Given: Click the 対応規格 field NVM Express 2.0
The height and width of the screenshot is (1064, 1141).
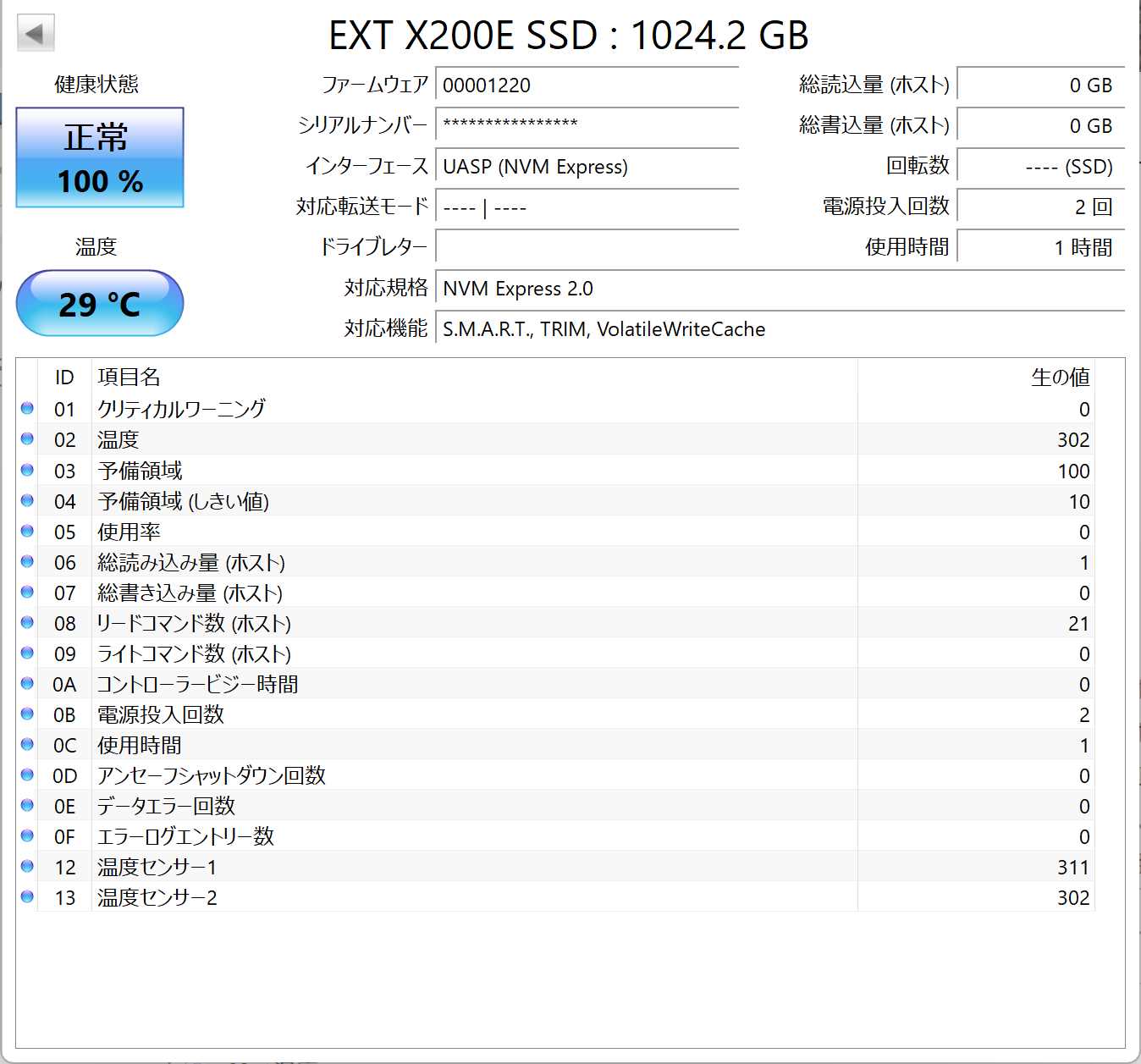Looking at the screenshot, I should 780,289.
